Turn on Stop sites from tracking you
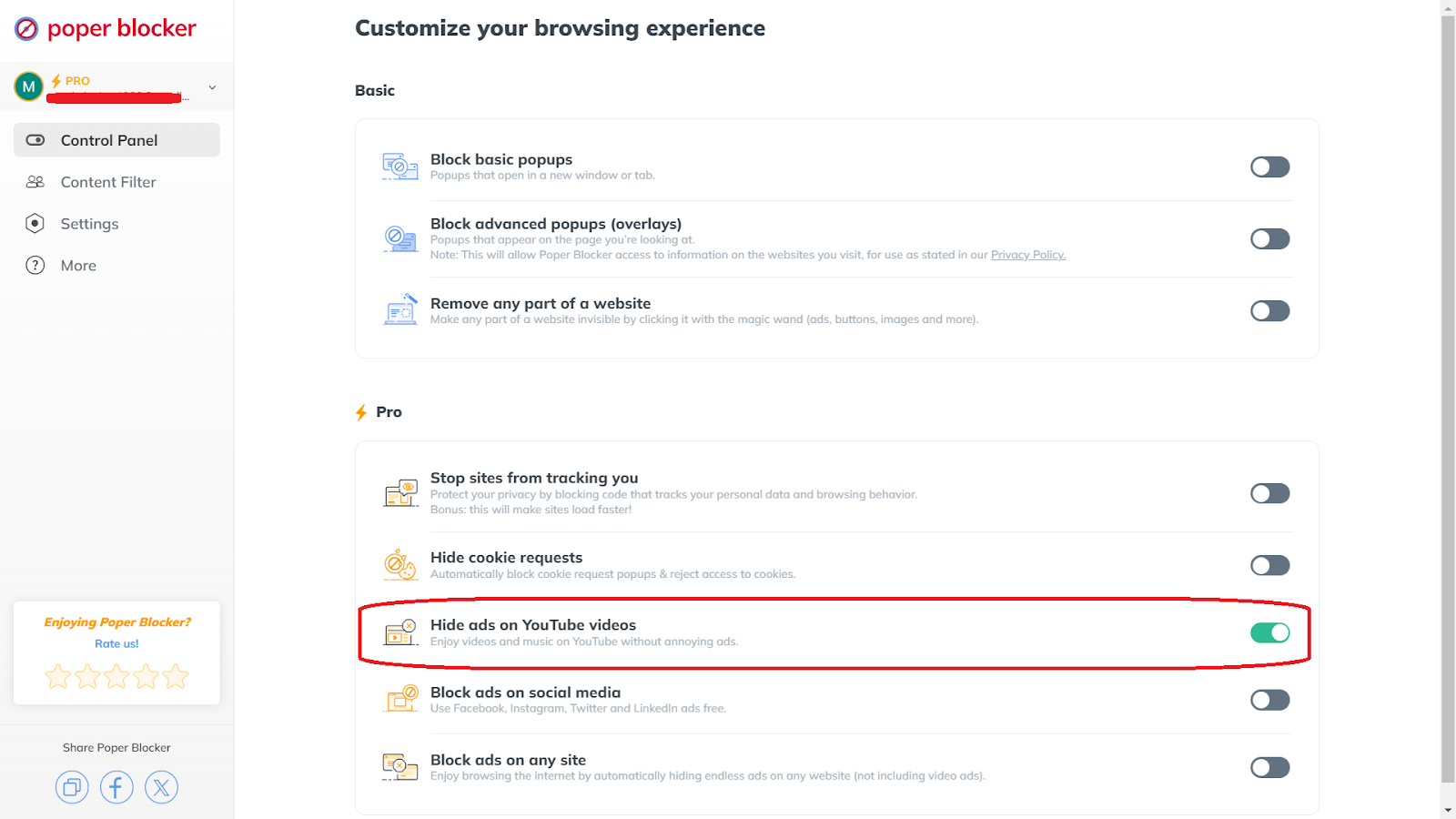This screenshot has height=819, width=1456. tap(1269, 493)
